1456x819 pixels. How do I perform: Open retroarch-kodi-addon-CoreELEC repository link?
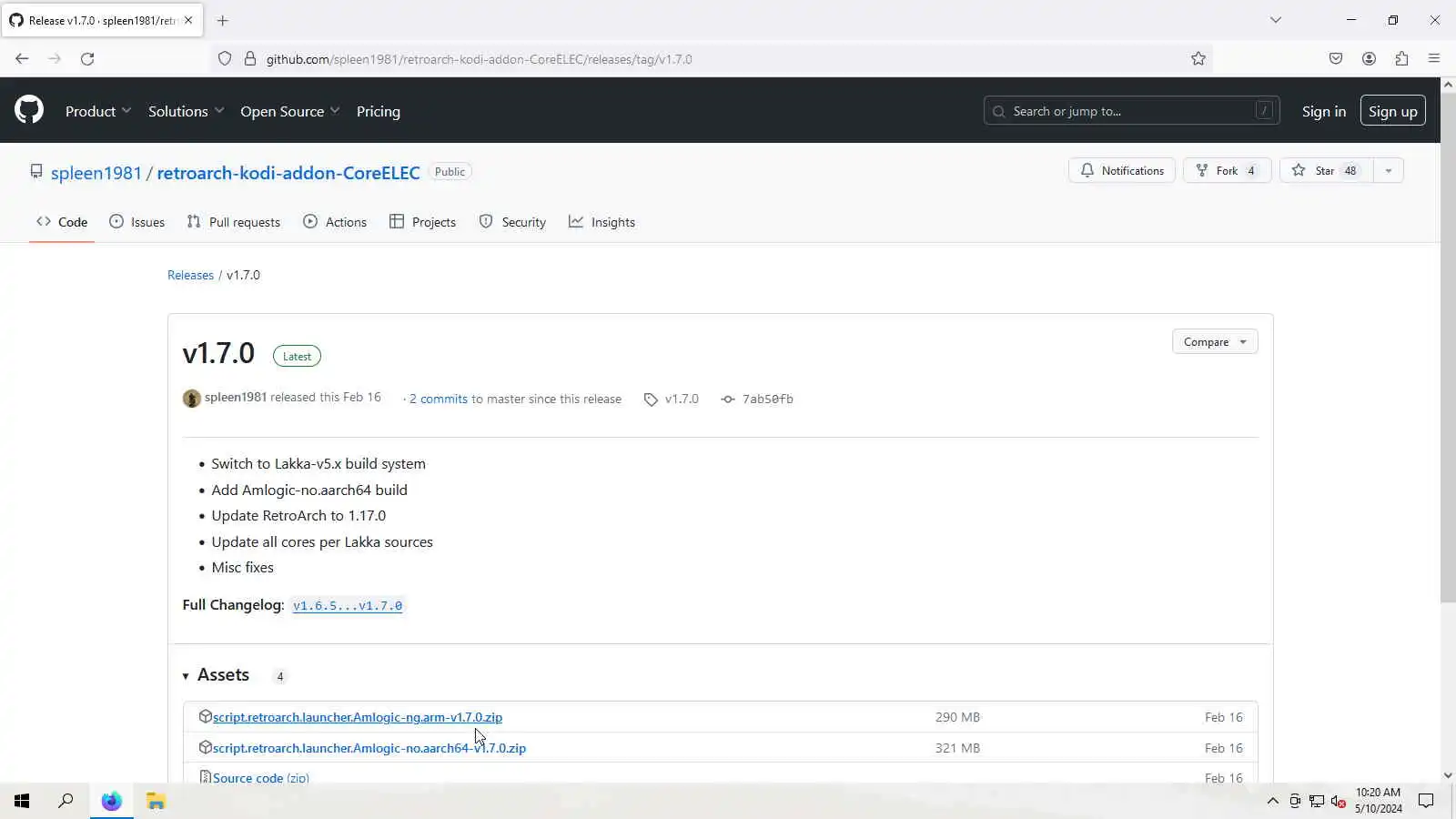click(288, 173)
